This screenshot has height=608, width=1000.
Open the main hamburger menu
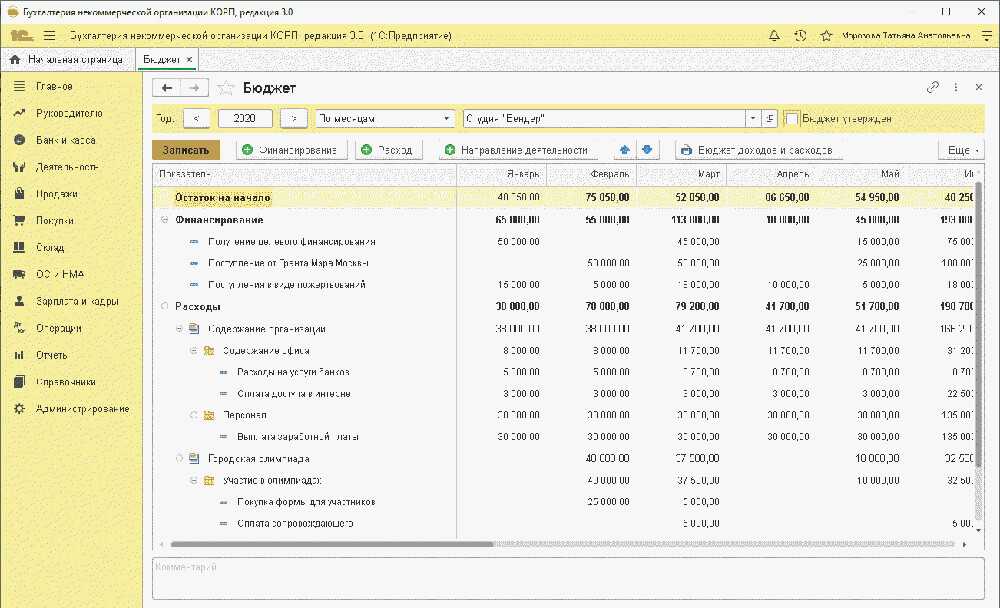(50, 36)
